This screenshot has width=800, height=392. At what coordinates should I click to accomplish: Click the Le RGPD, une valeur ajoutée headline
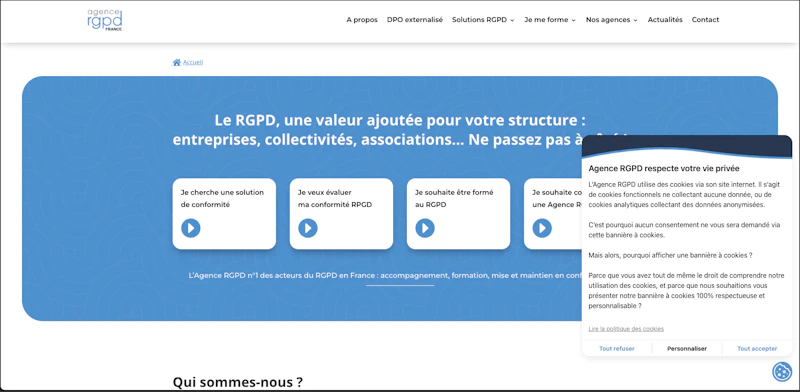(399, 130)
